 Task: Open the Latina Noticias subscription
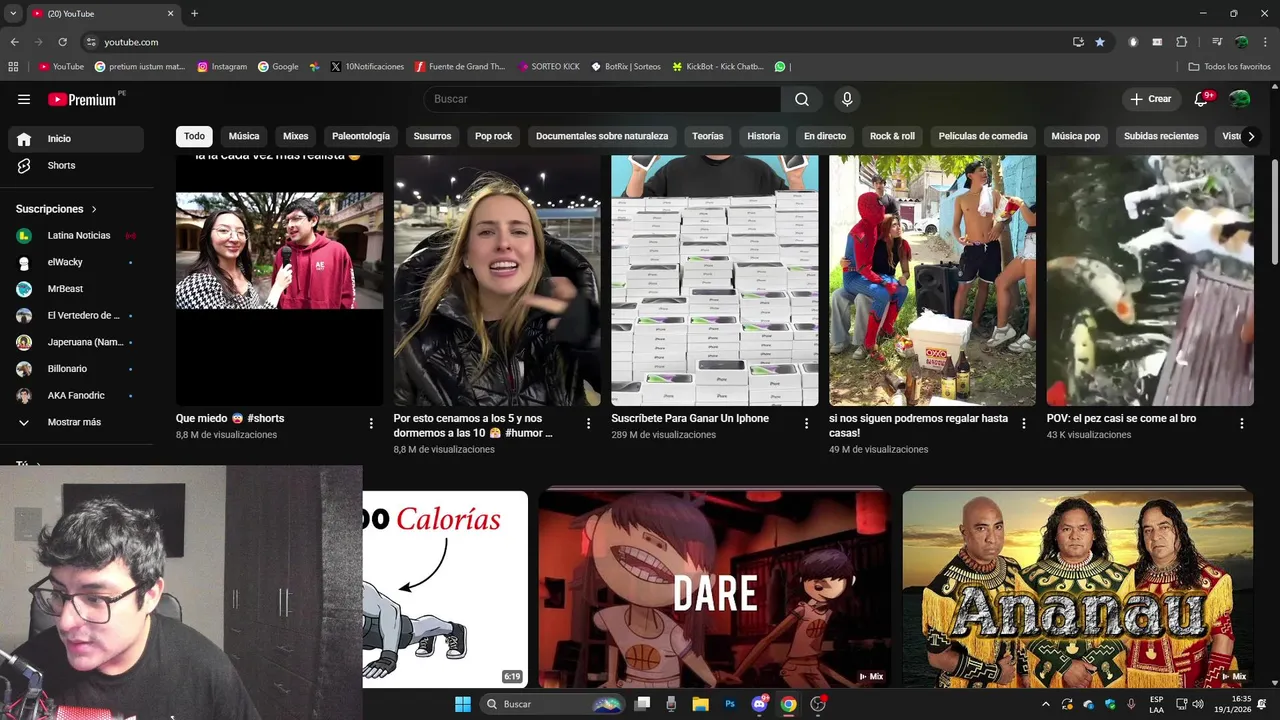tap(76, 235)
